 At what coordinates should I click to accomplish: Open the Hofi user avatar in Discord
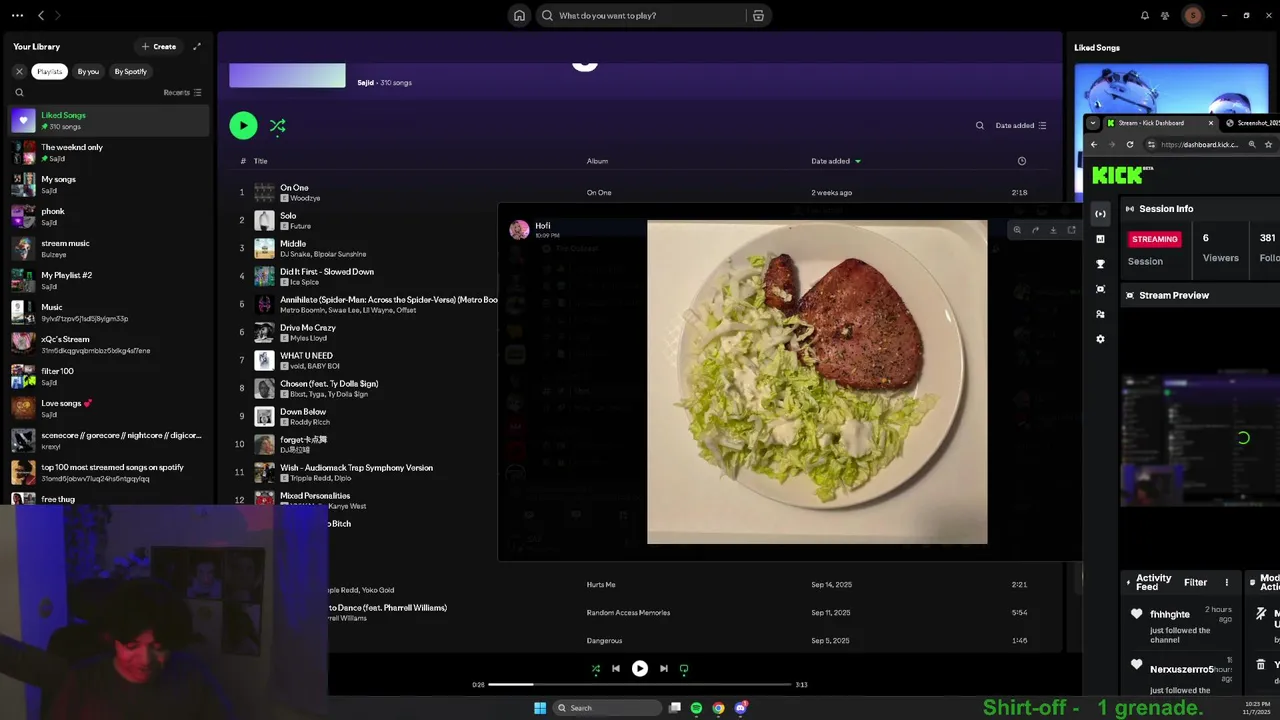pos(519,230)
